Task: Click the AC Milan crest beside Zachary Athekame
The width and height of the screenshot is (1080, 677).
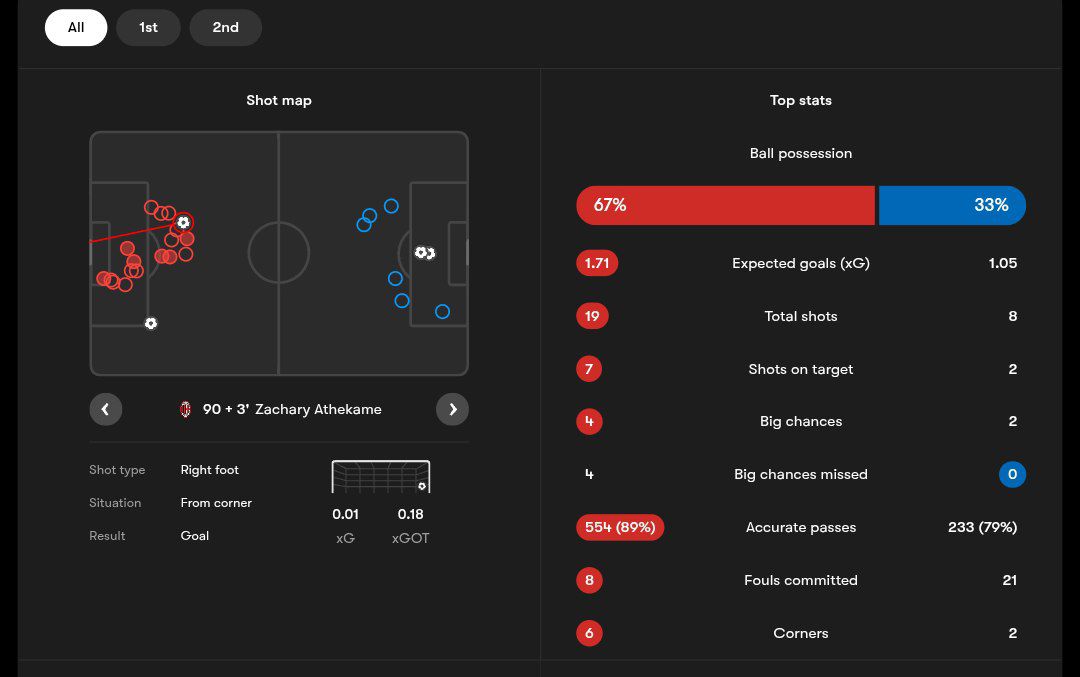Action: click(185, 409)
